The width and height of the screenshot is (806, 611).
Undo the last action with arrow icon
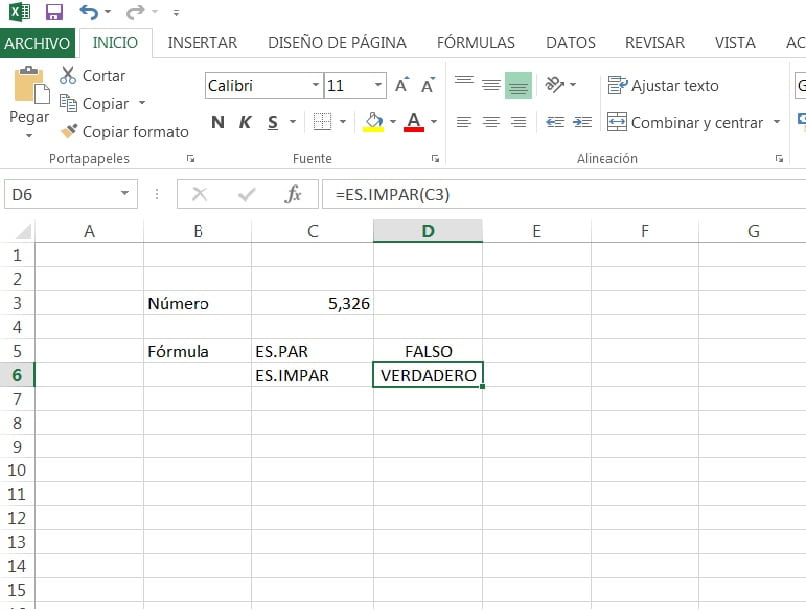(89, 11)
